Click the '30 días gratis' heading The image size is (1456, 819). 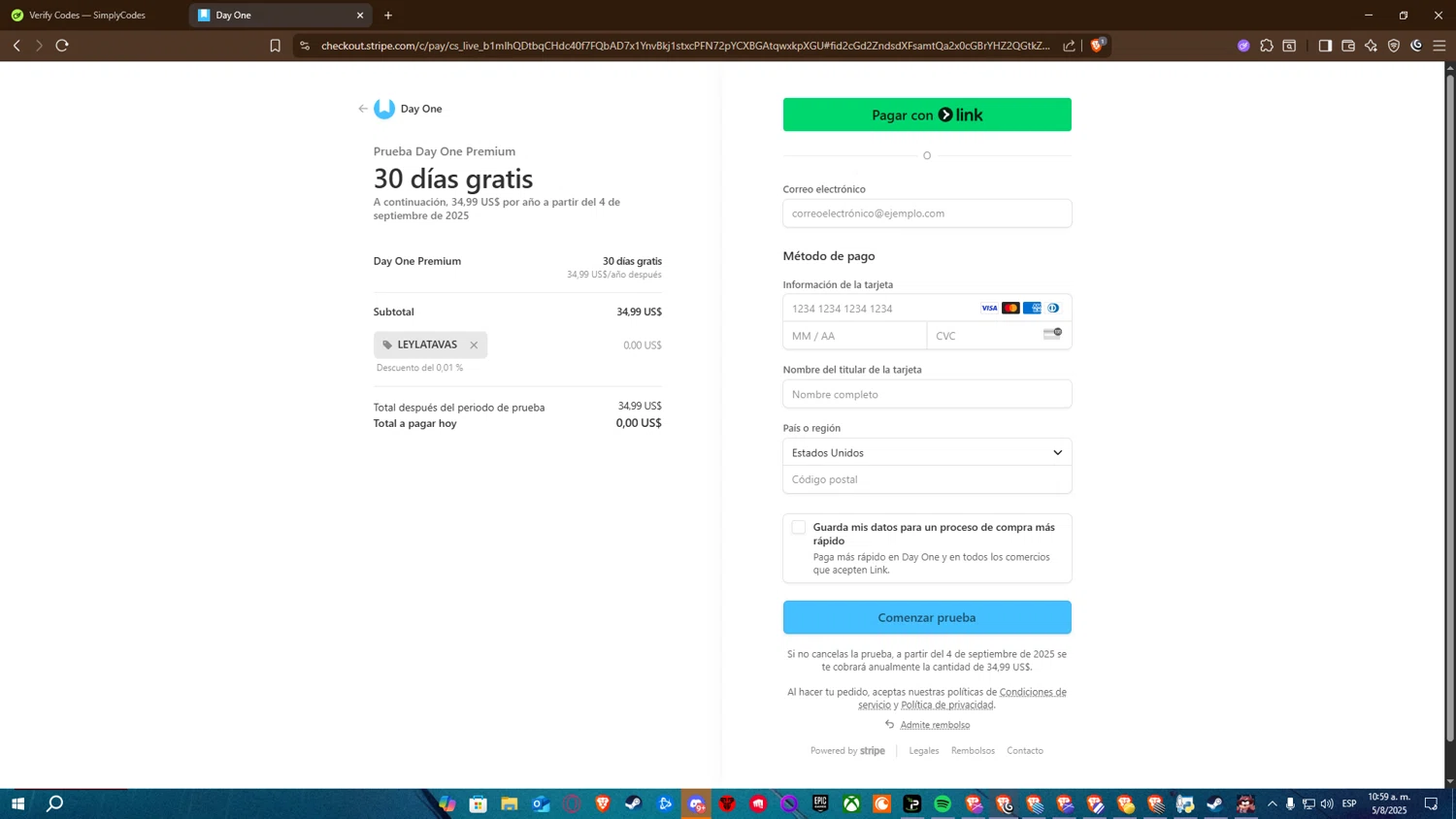453,179
